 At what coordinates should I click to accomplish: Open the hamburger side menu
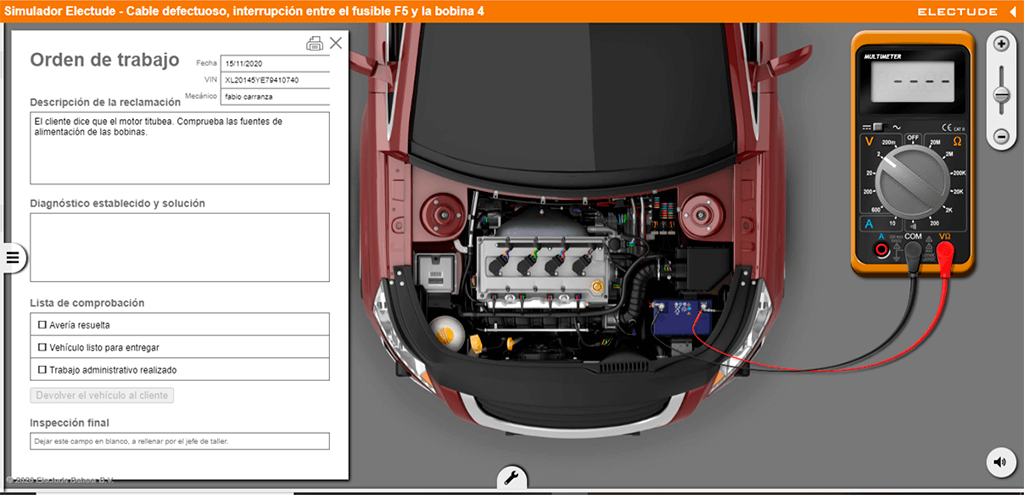(13, 258)
